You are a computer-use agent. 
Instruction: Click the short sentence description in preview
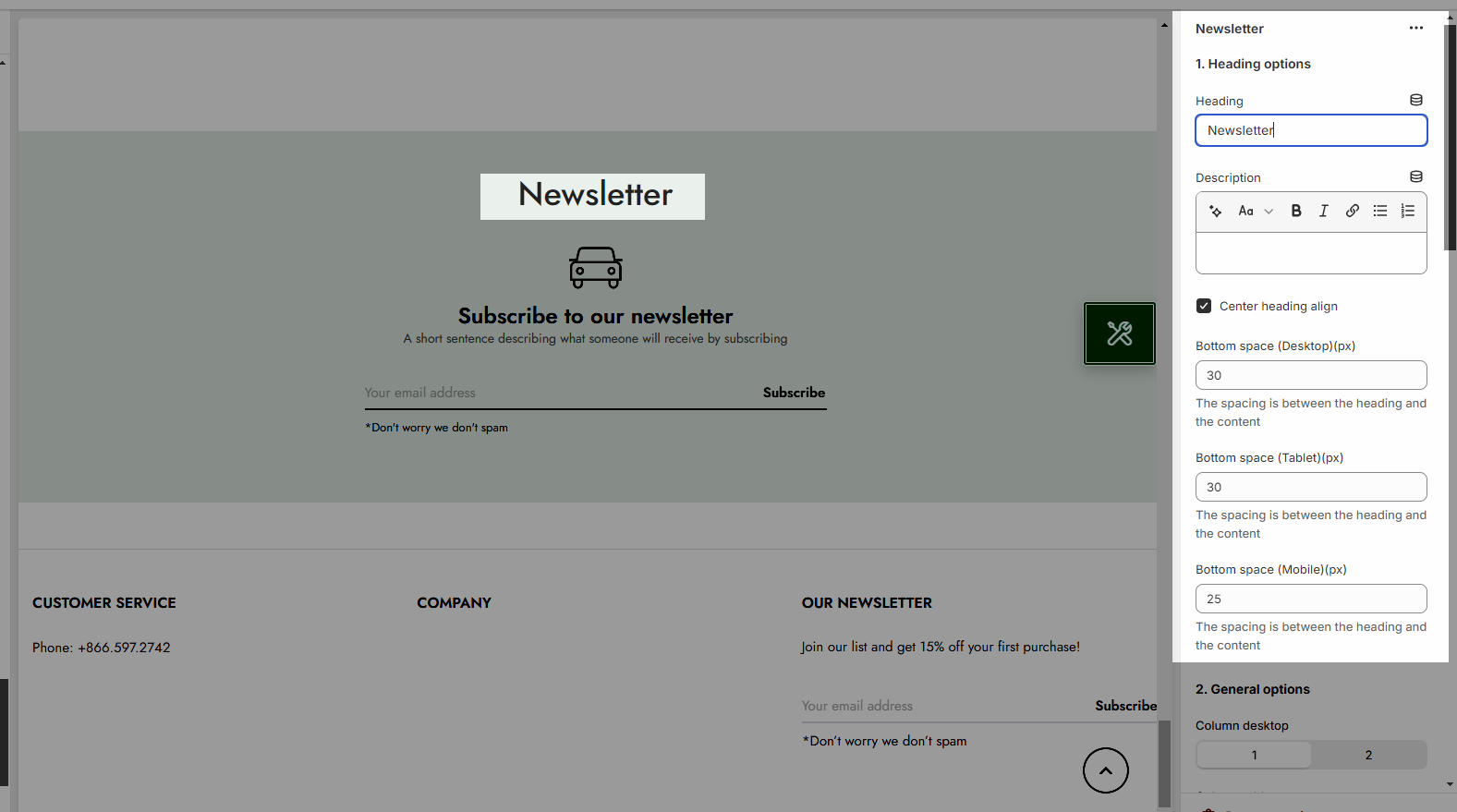(x=596, y=339)
